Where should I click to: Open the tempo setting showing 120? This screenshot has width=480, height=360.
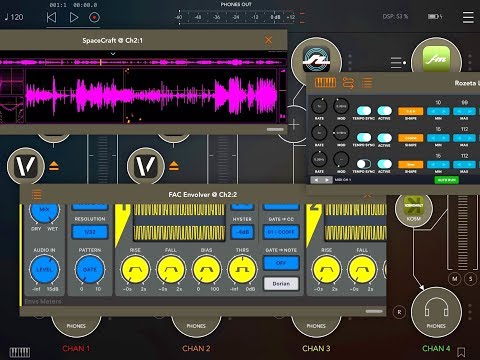click(x=14, y=17)
